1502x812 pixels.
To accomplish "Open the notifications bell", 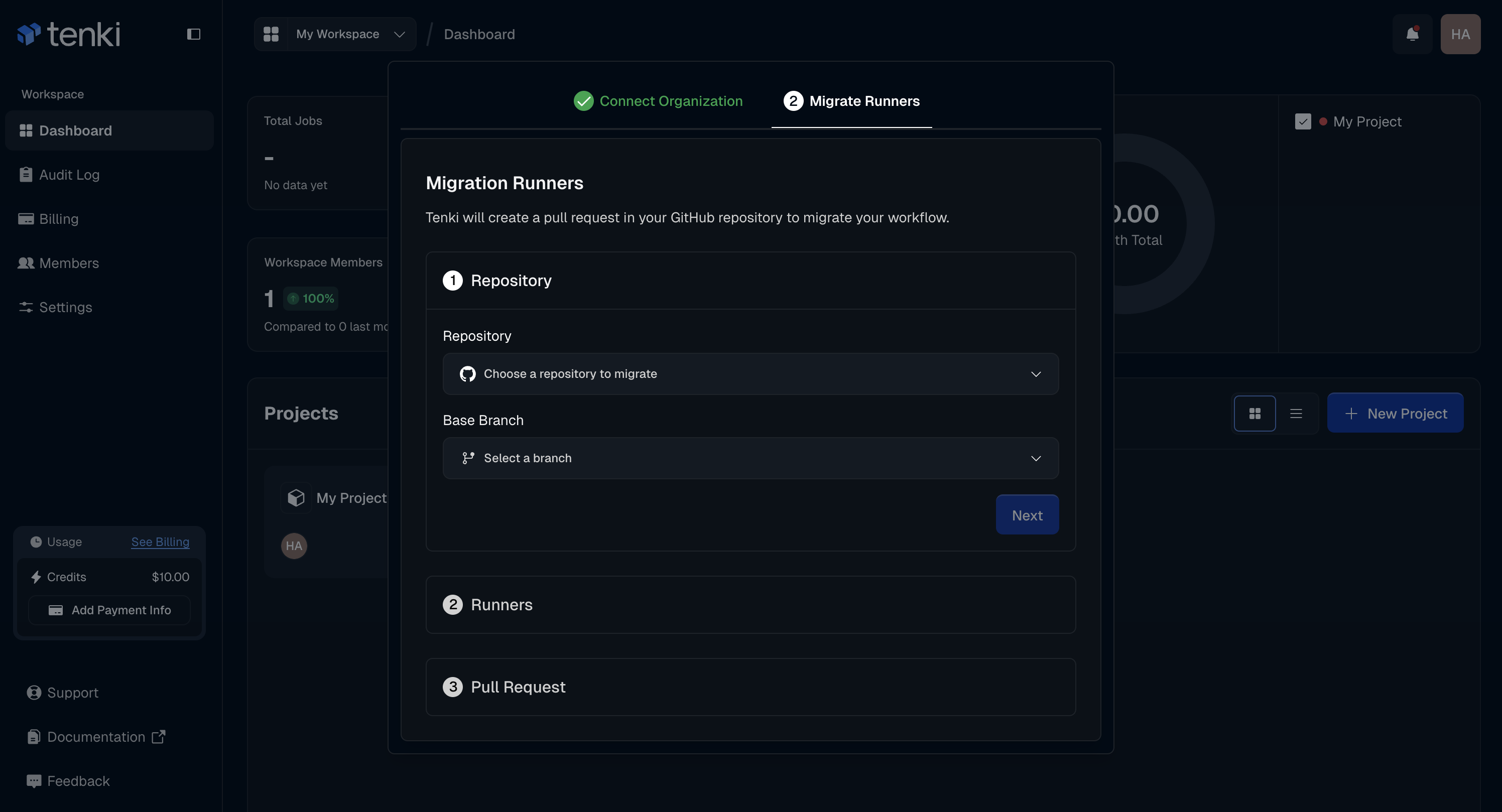I will point(1412,35).
